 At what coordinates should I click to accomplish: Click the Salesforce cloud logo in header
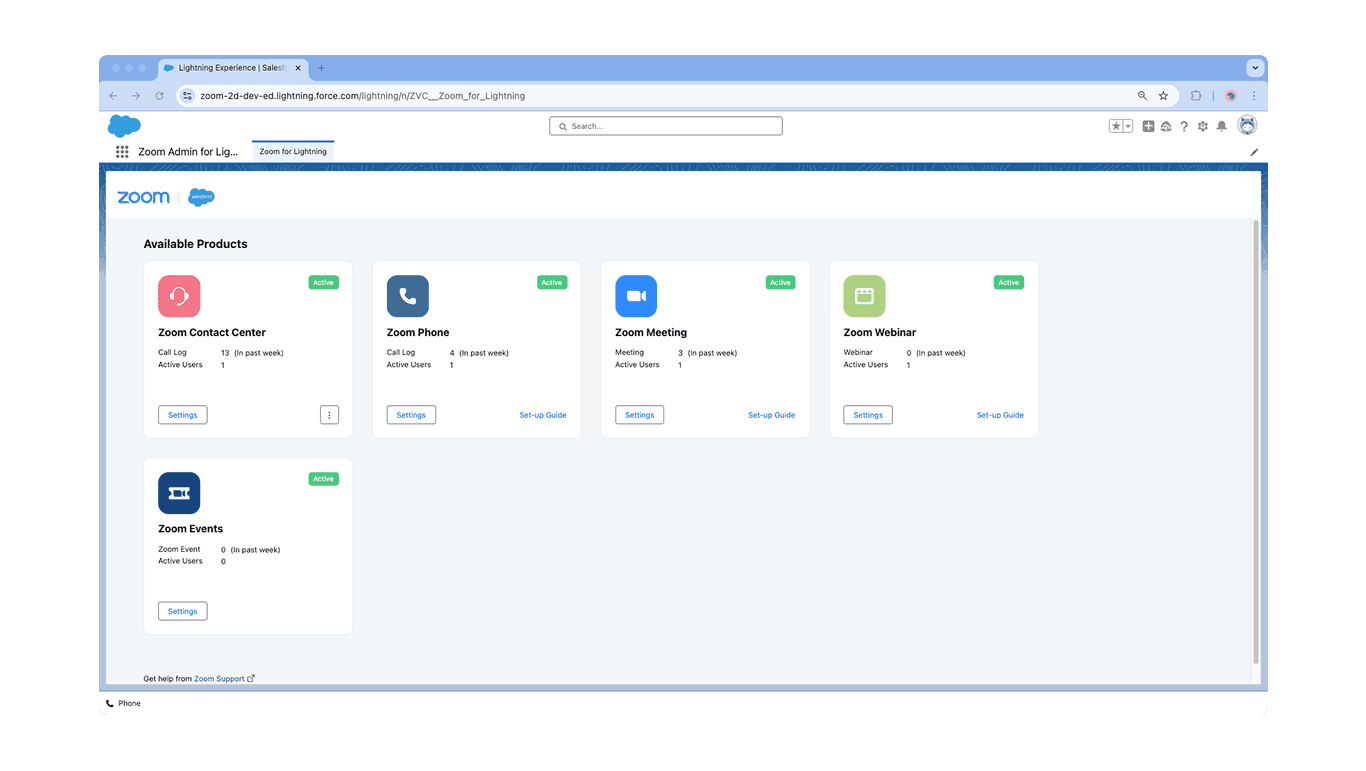124,126
